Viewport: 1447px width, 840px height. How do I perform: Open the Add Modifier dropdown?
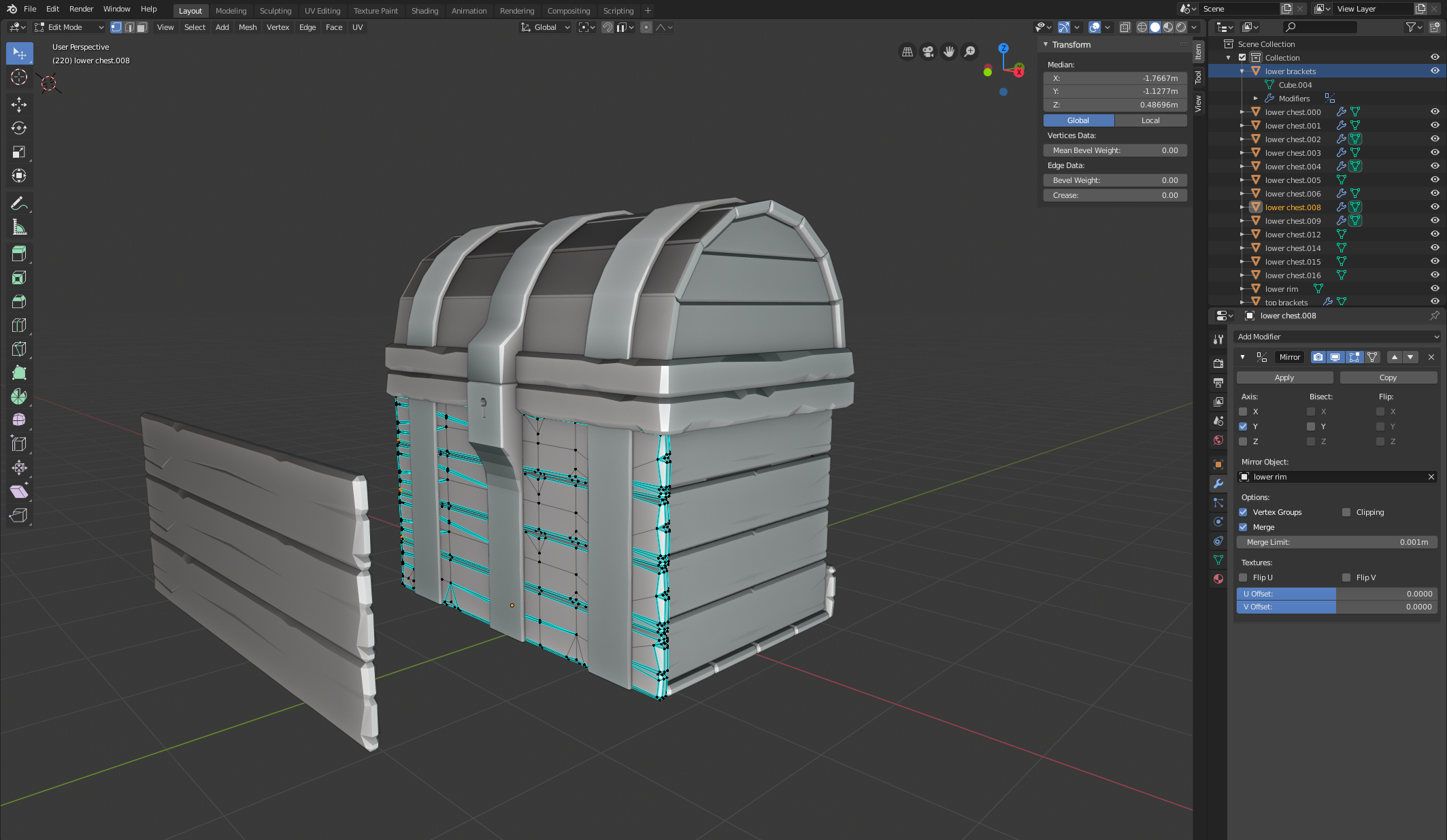click(x=1336, y=337)
